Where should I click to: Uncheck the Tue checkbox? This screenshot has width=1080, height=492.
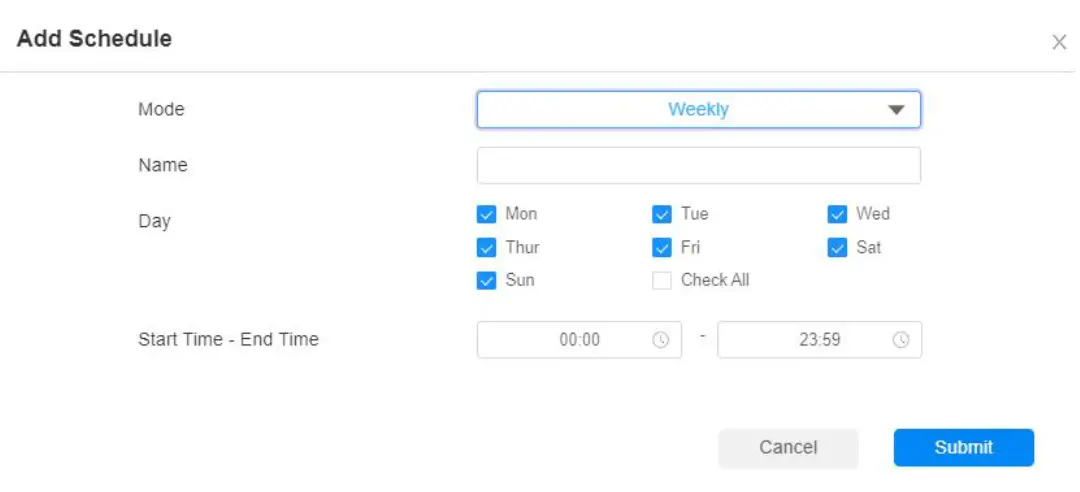(x=662, y=214)
